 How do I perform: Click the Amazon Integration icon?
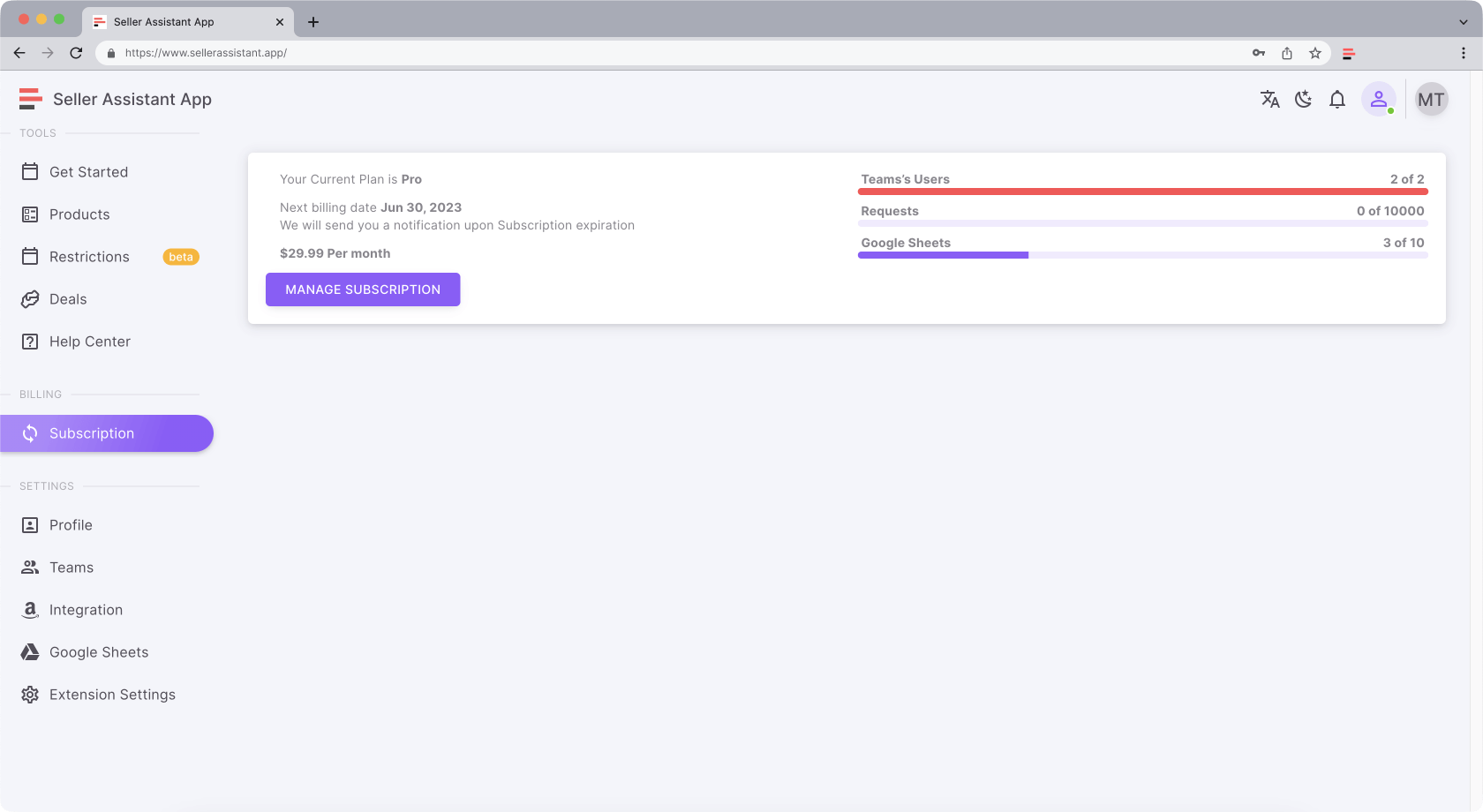[30, 610]
